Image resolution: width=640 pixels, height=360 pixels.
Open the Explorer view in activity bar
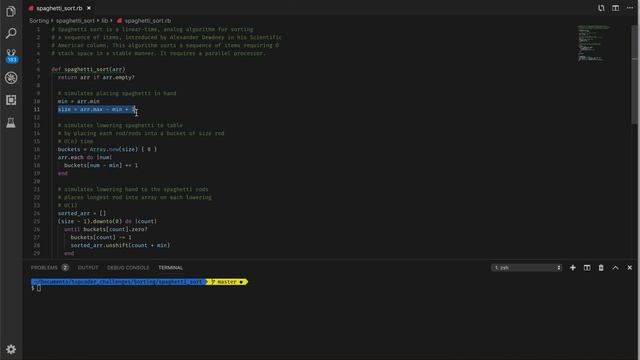(x=11, y=11)
